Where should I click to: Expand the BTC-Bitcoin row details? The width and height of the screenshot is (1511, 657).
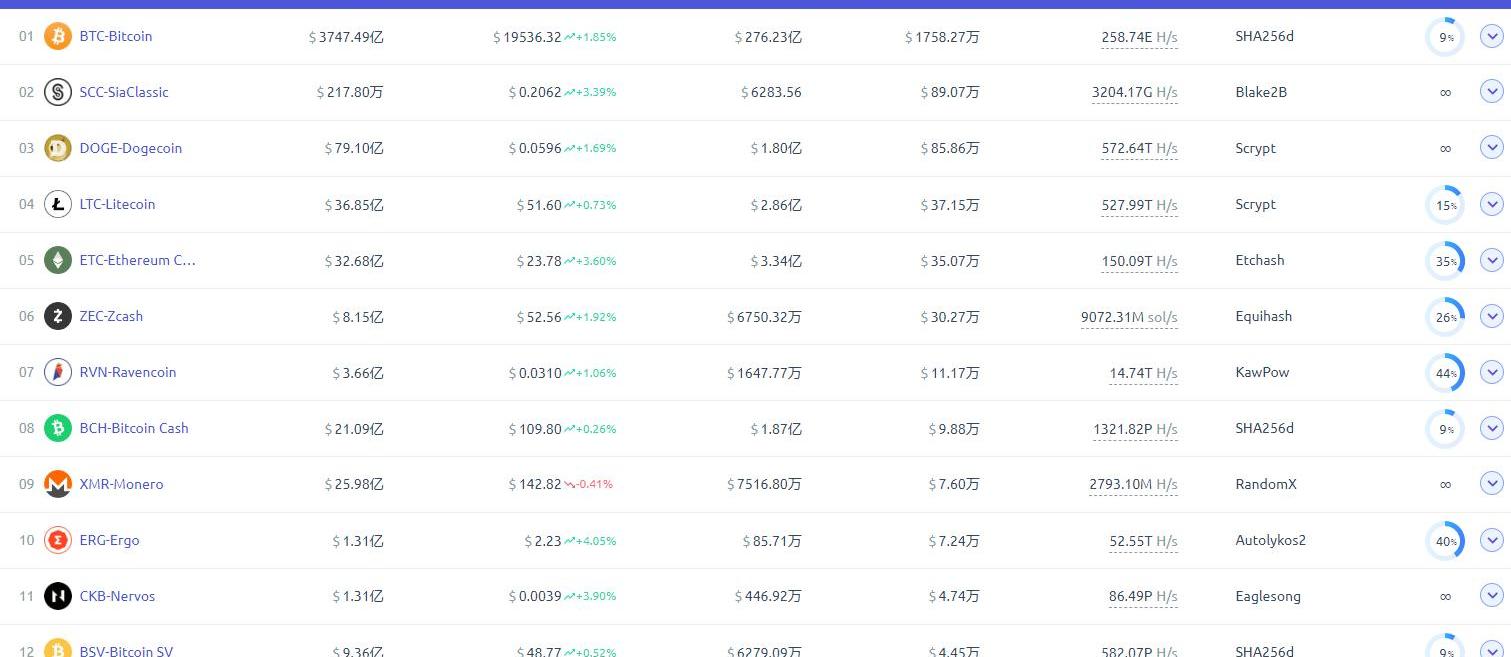click(x=1491, y=37)
